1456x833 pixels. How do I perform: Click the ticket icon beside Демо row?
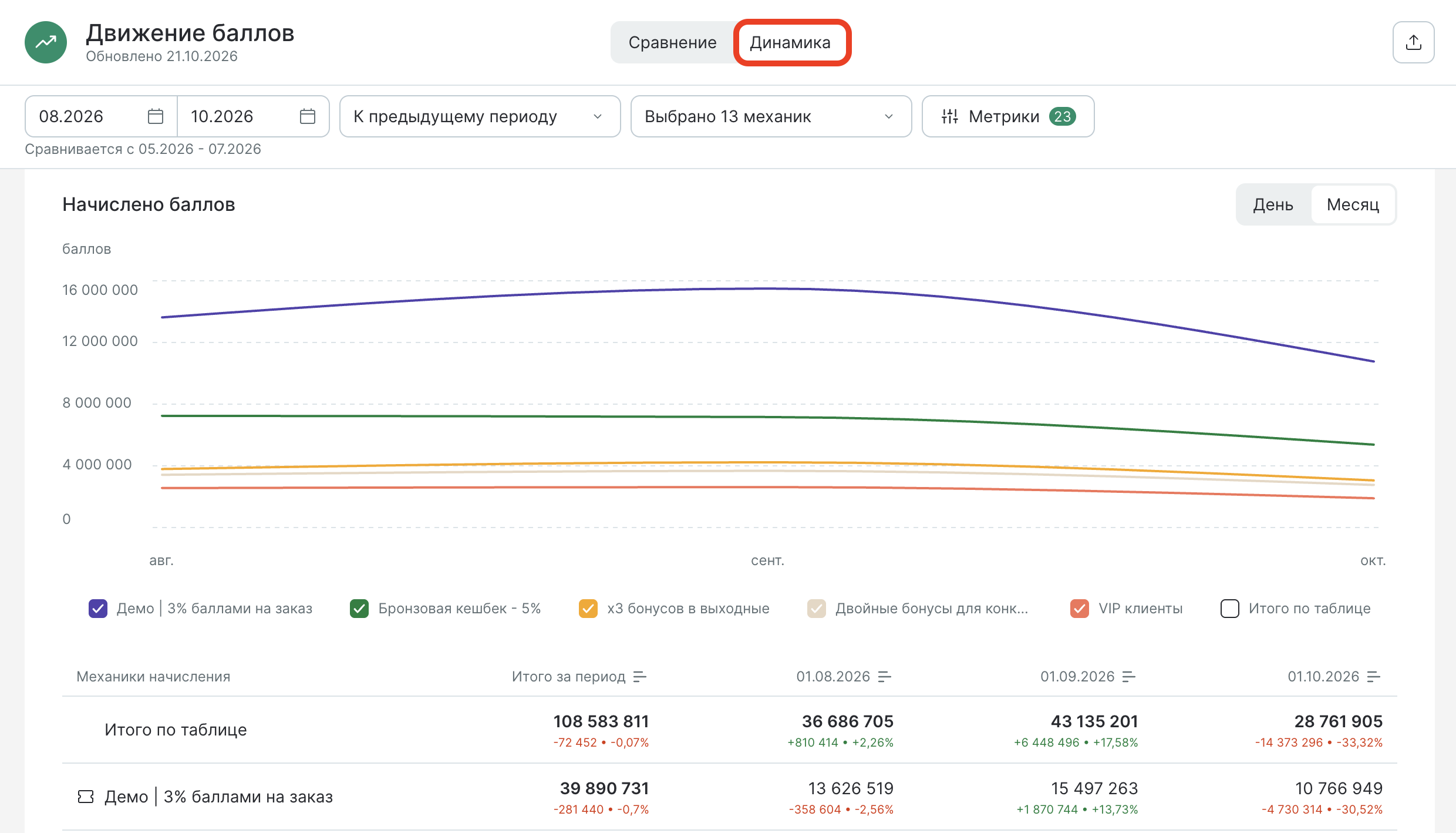pos(86,797)
